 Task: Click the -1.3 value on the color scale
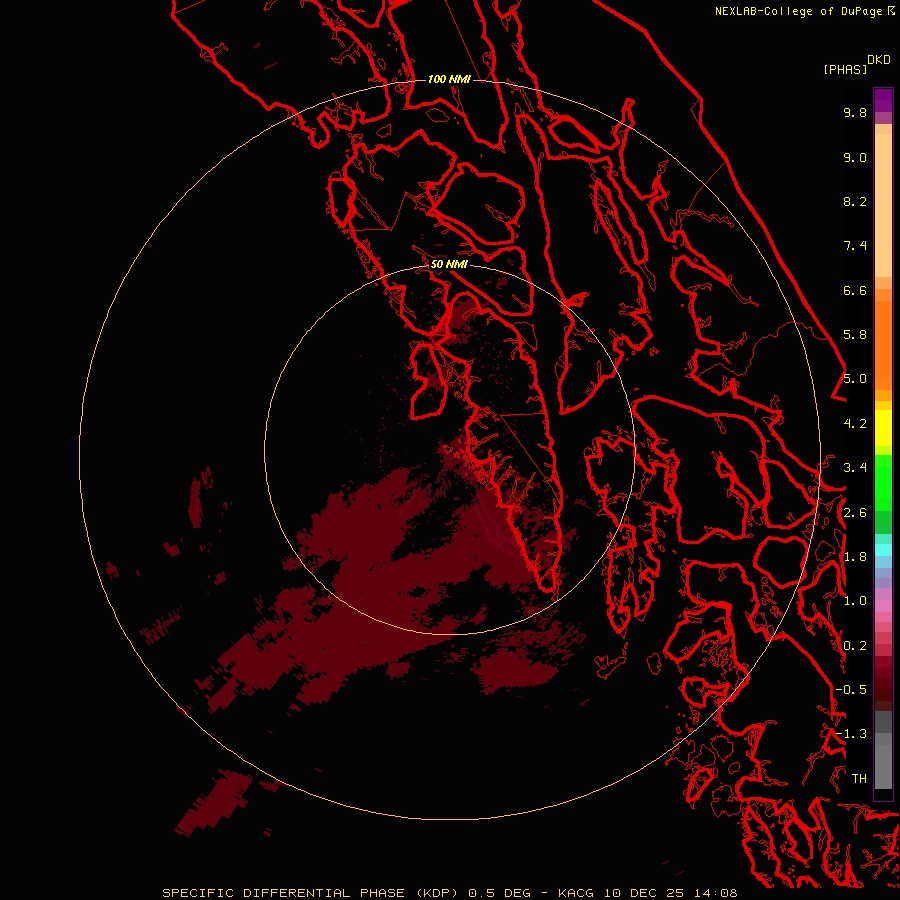tap(851, 734)
